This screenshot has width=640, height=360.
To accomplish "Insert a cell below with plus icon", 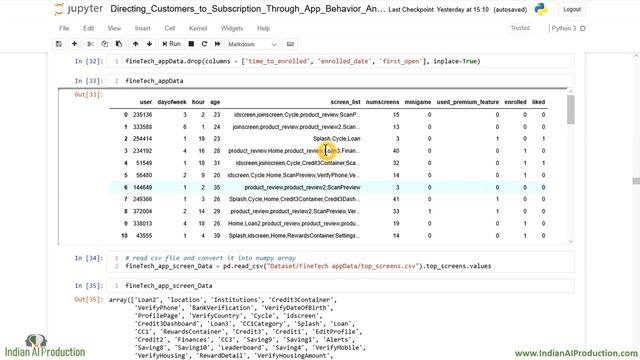I will [x=74, y=44].
